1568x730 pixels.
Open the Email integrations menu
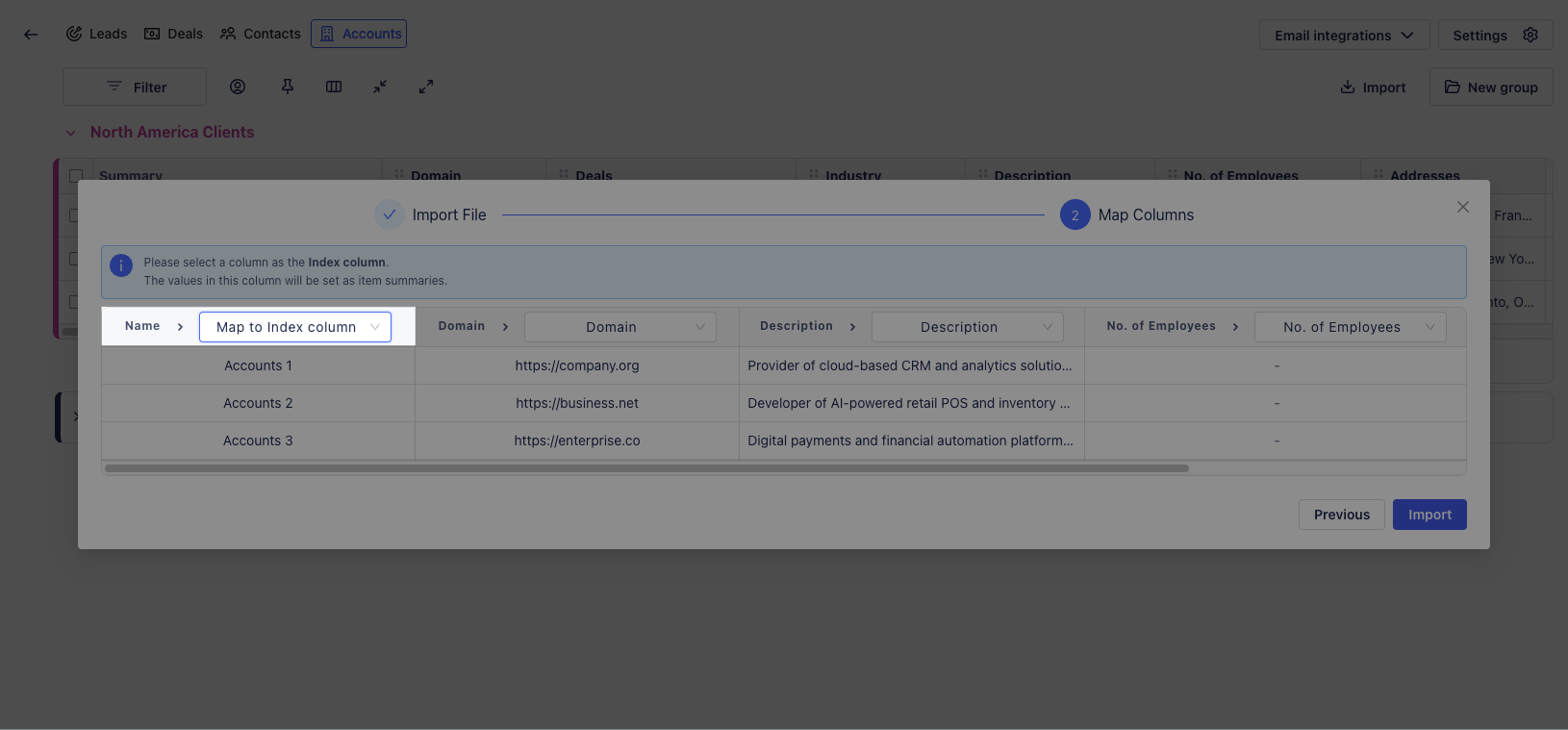1344,36
